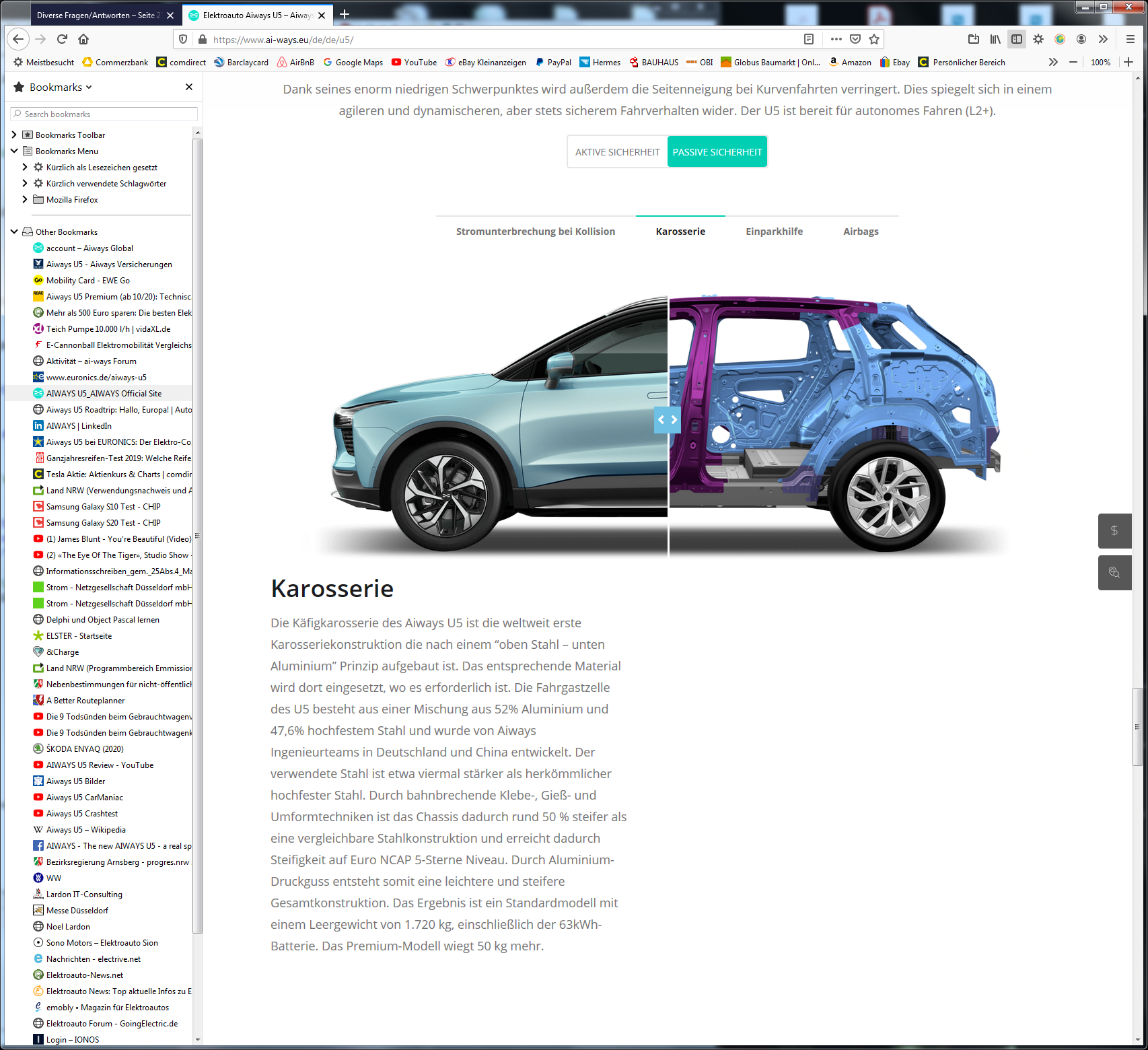Open Stromunterbrechung bei Kollision tab
This screenshot has height=1050, width=1148.
(x=536, y=232)
